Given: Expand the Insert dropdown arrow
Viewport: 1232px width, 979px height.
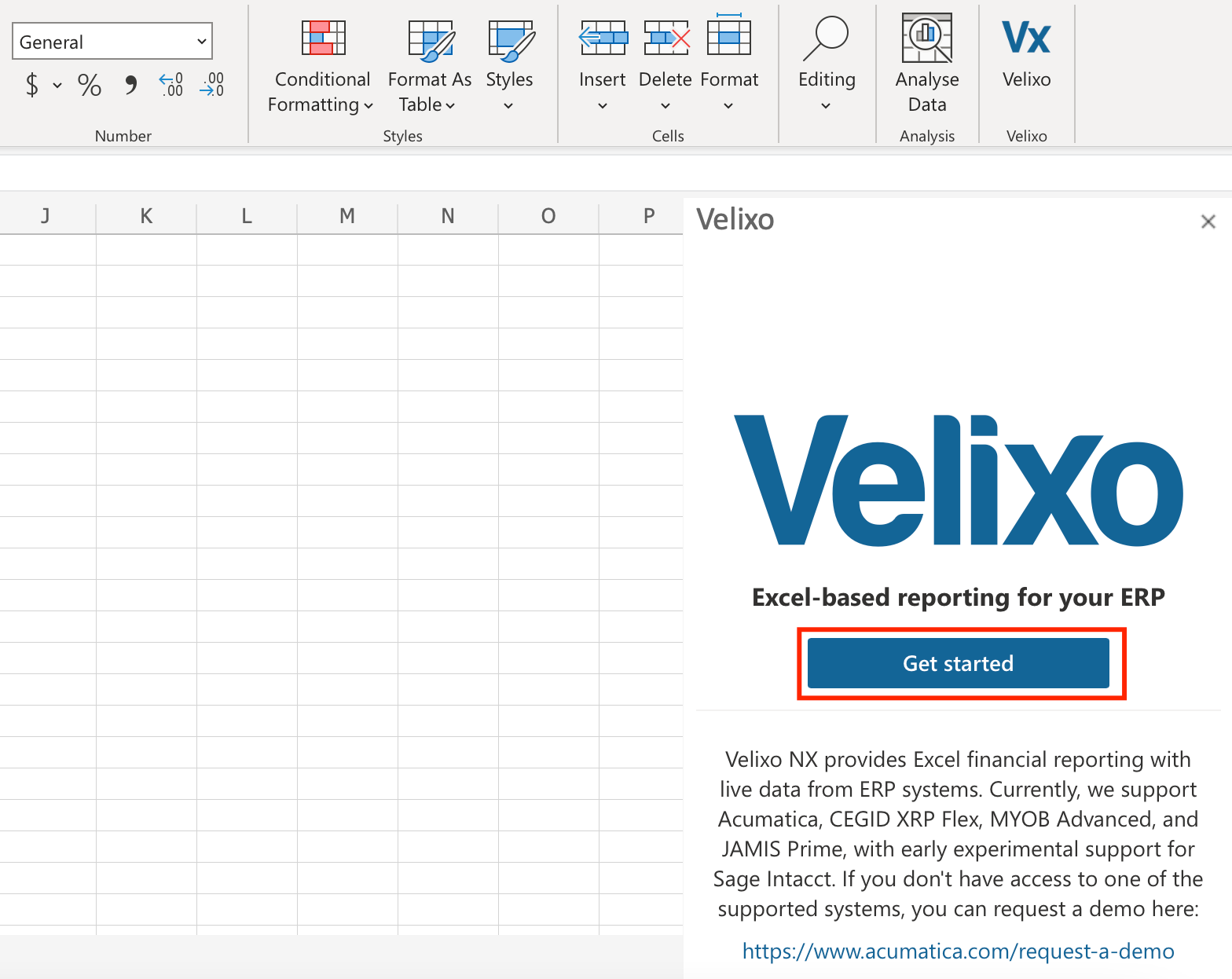Looking at the screenshot, I should tap(603, 106).
